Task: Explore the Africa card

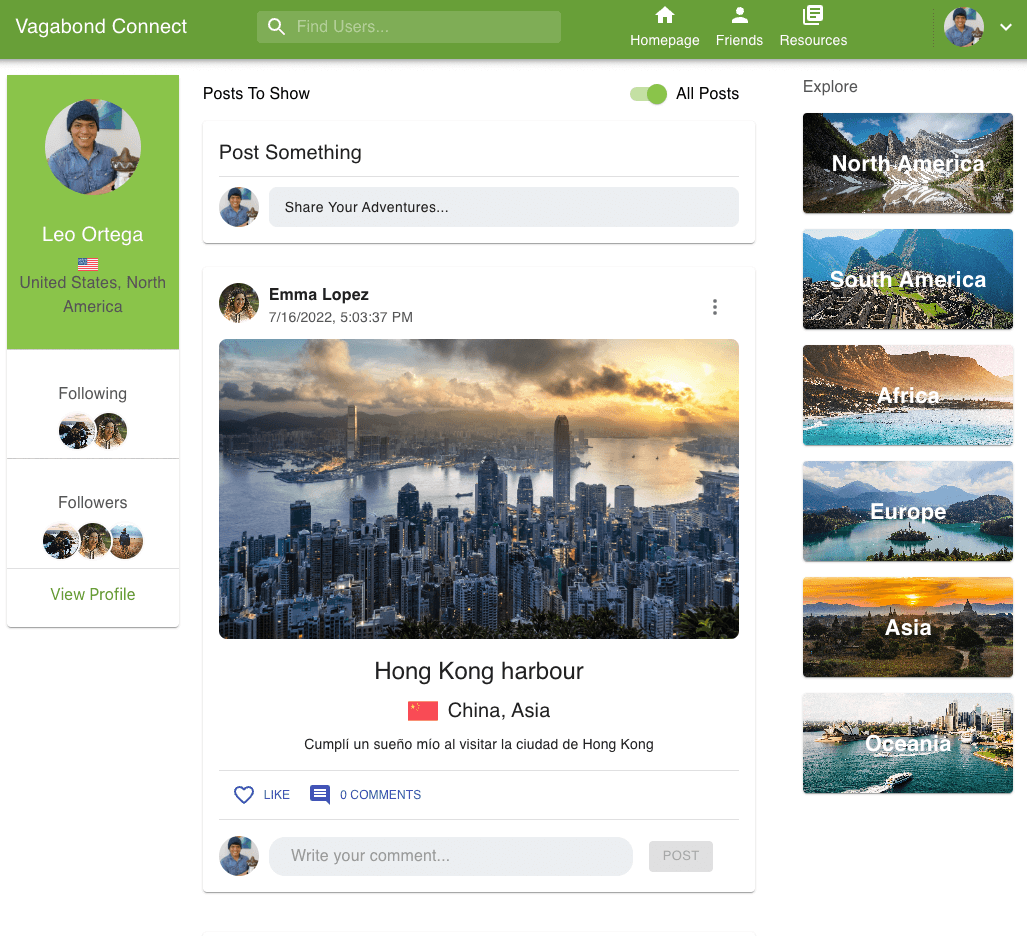Action: coord(908,395)
